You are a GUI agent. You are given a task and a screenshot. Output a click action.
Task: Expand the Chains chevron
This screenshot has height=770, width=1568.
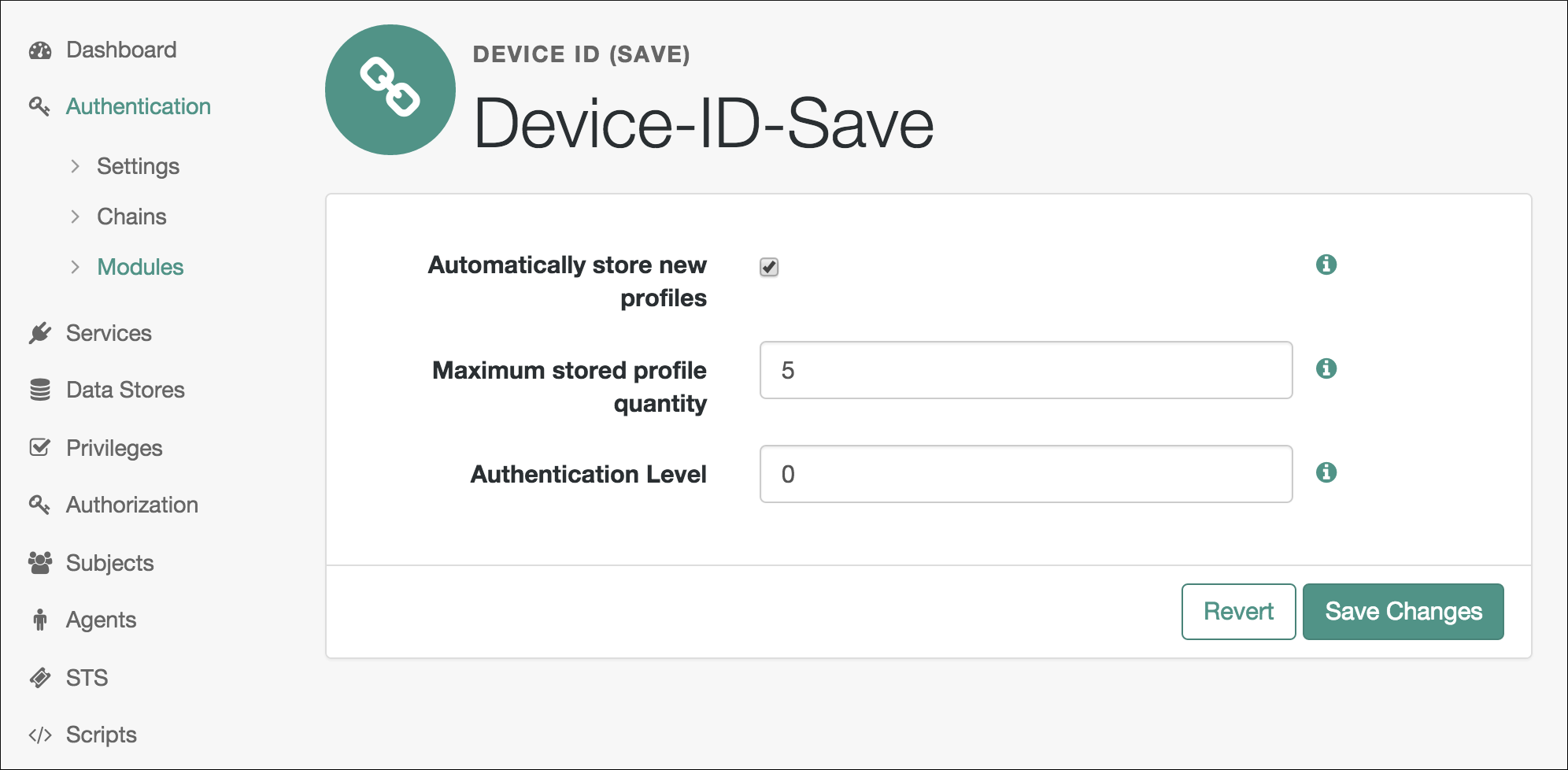[76, 217]
